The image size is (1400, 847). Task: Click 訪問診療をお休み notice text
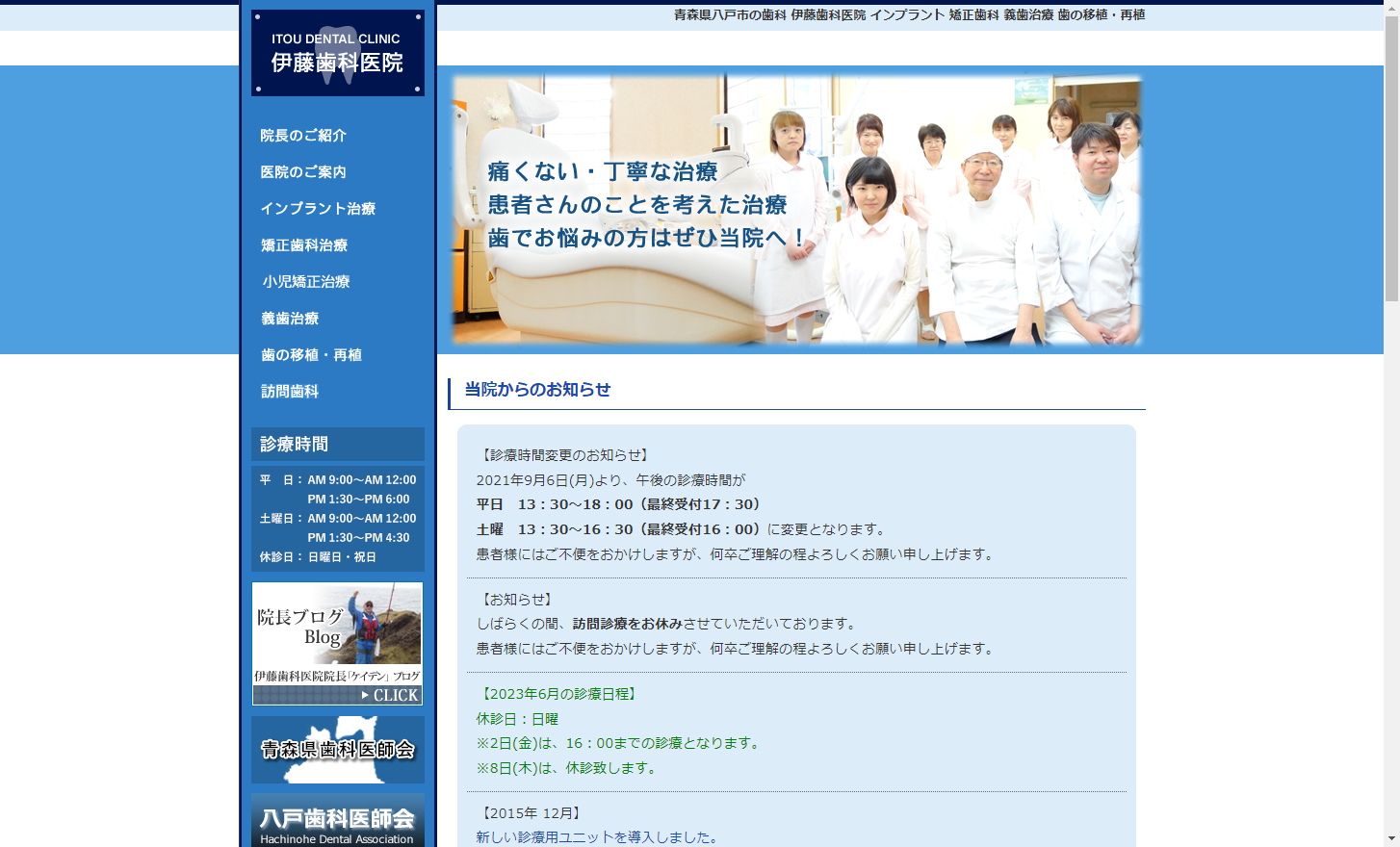pyautogui.click(x=627, y=624)
